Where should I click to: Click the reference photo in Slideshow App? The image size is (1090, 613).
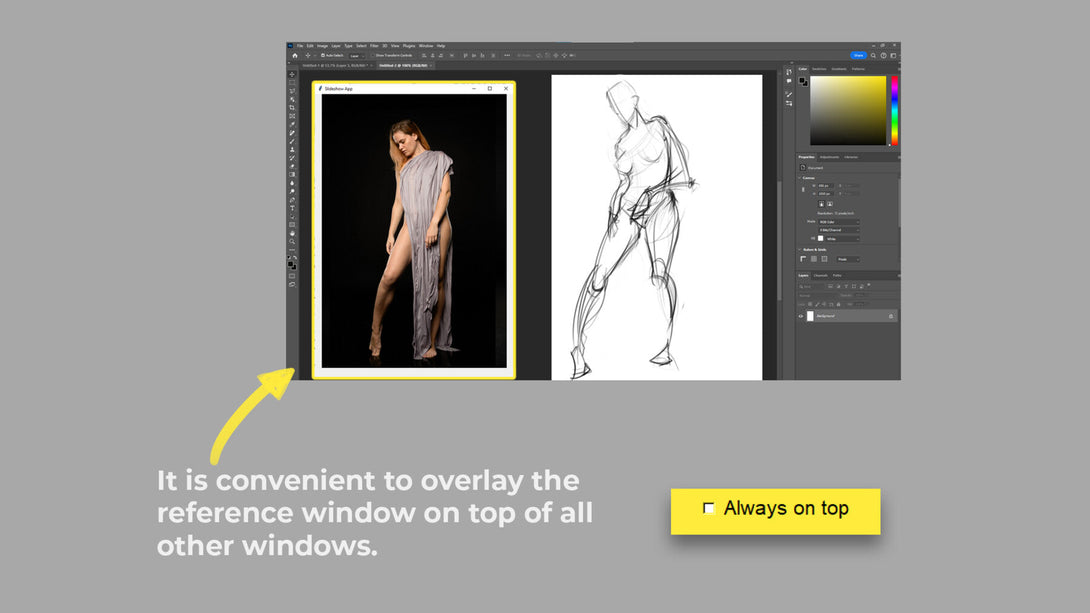click(414, 231)
